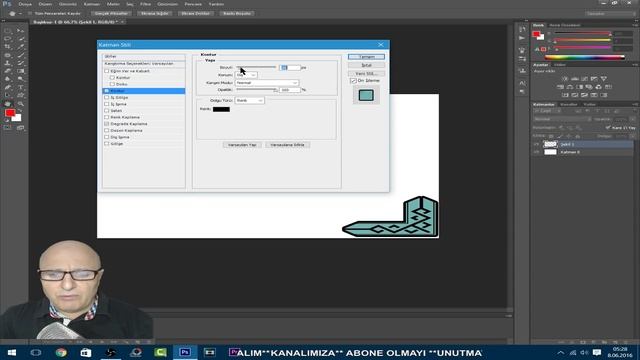This screenshot has width=640, height=360.
Task: Open the Dolgu Türü fill type dropdown
Action: [249, 100]
